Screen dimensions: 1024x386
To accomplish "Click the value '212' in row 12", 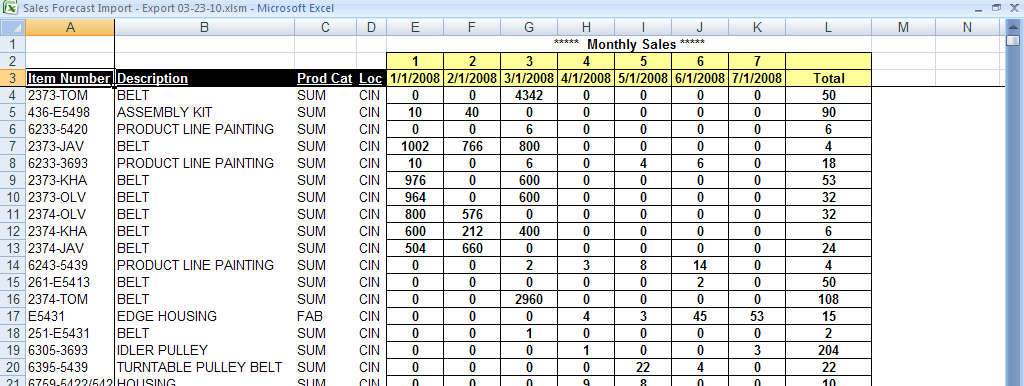I will (x=472, y=231).
